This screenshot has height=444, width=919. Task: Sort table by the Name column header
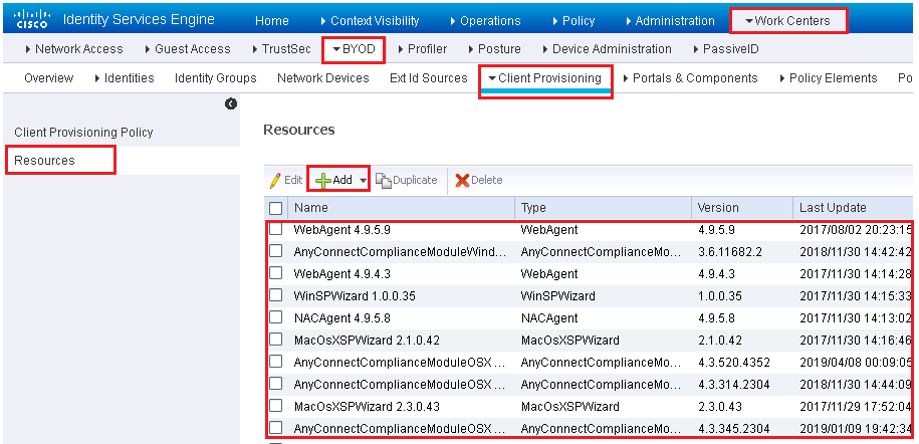pyautogui.click(x=311, y=208)
